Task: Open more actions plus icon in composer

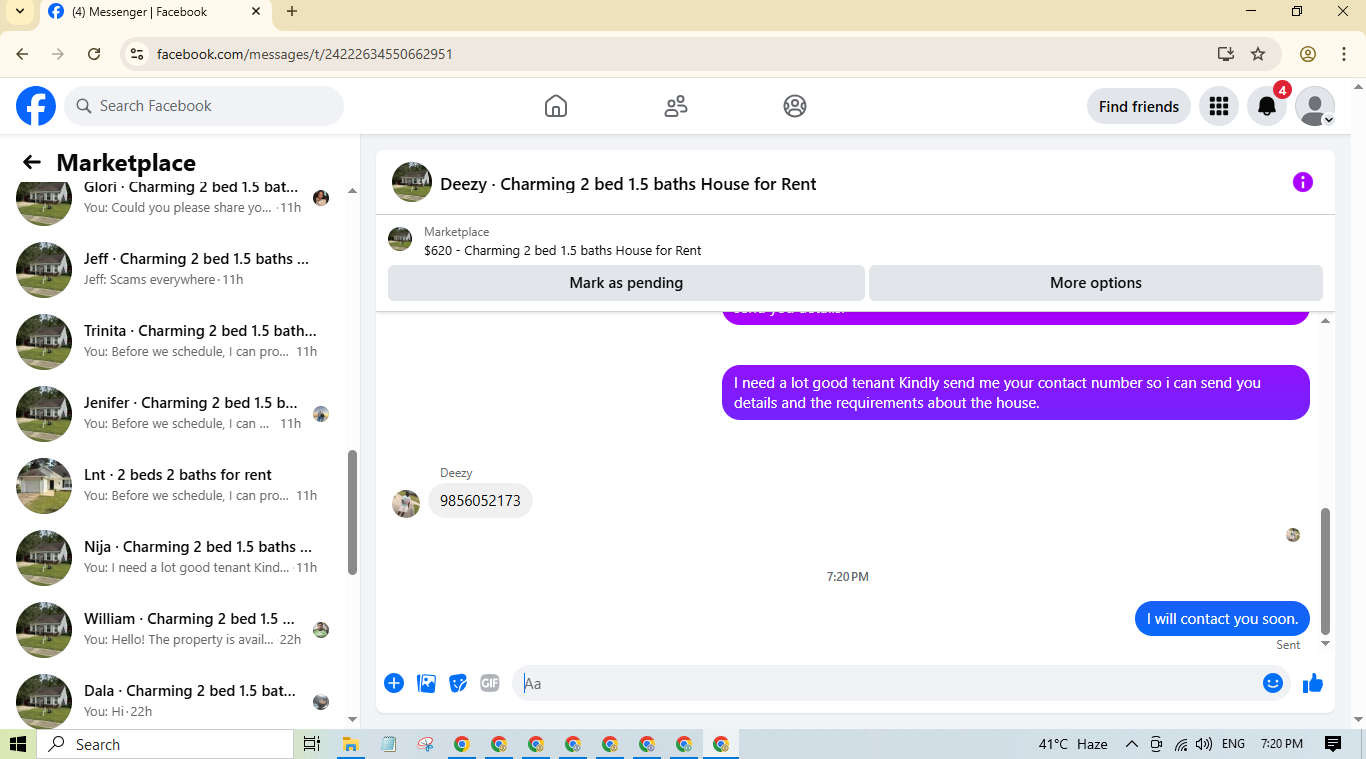Action: [394, 683]
